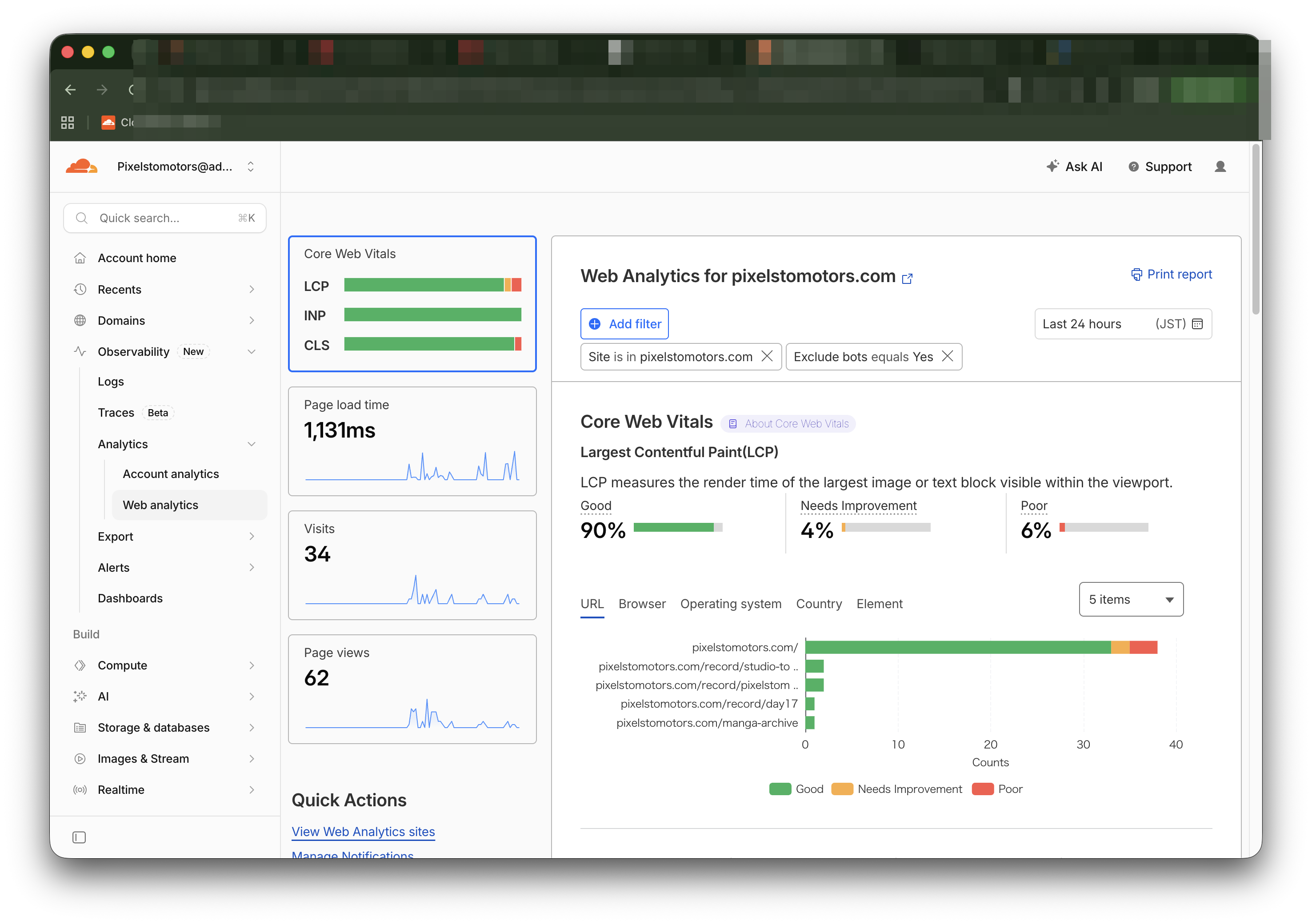1312x924 pixels.
Task: Remove the Exclude bots equals Yes filter
Action: tap(948, 356)
